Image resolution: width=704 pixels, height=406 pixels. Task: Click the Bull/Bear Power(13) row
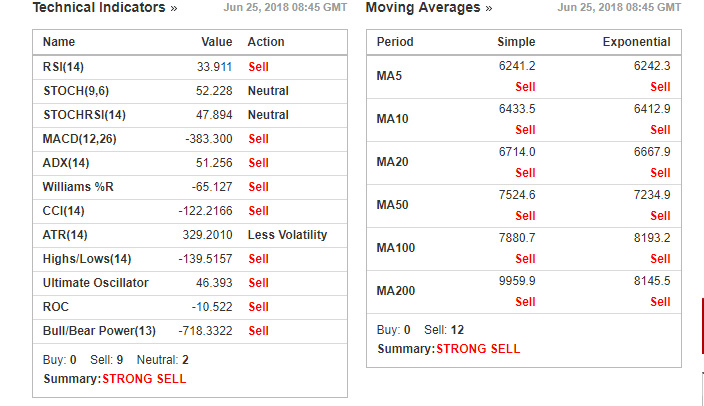click(x=190, y=331)
